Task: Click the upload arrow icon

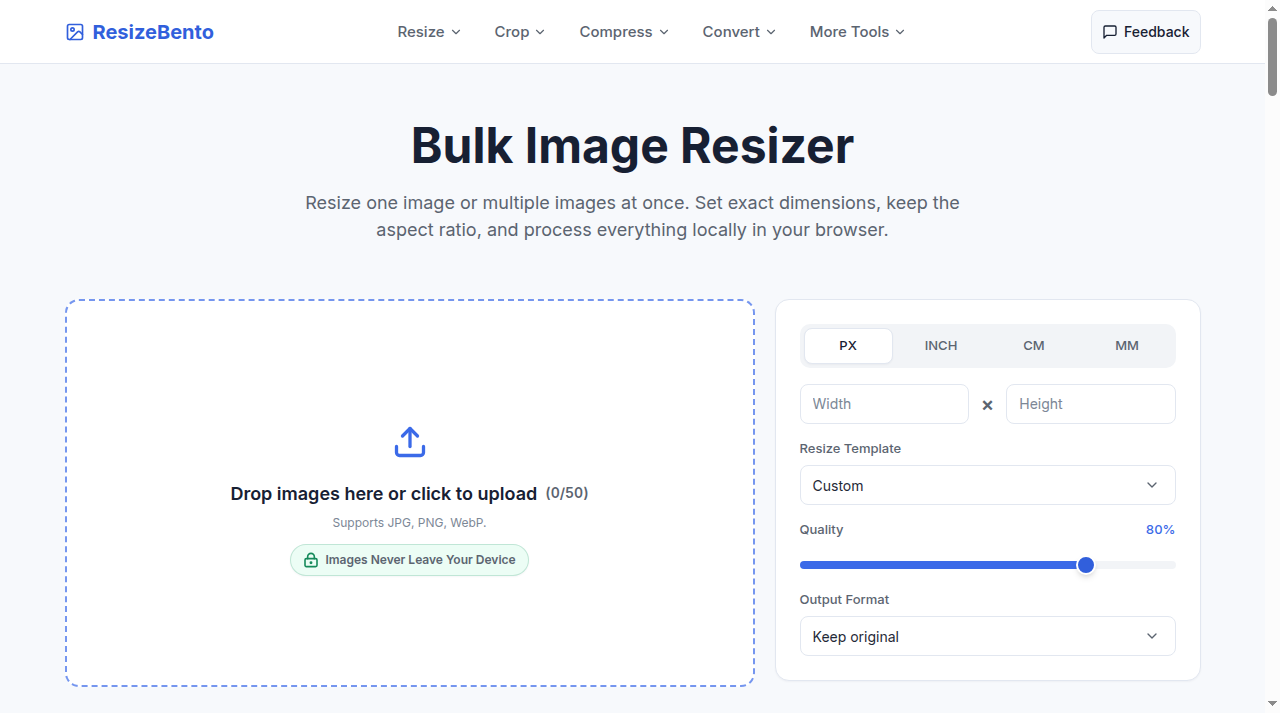Action: pyautogui.click(x=410, y=442)
